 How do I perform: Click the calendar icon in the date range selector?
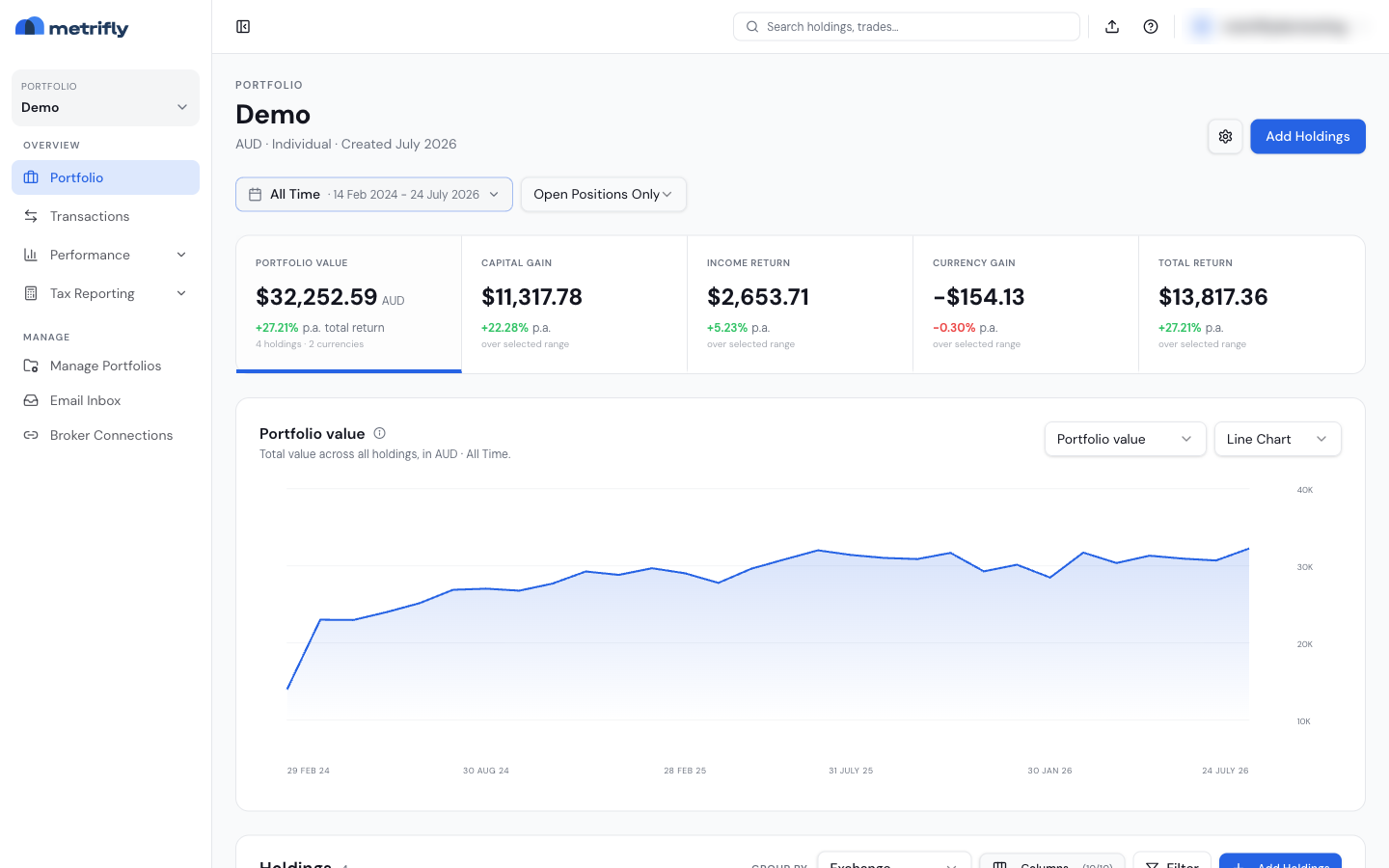[x=256, y=195]
